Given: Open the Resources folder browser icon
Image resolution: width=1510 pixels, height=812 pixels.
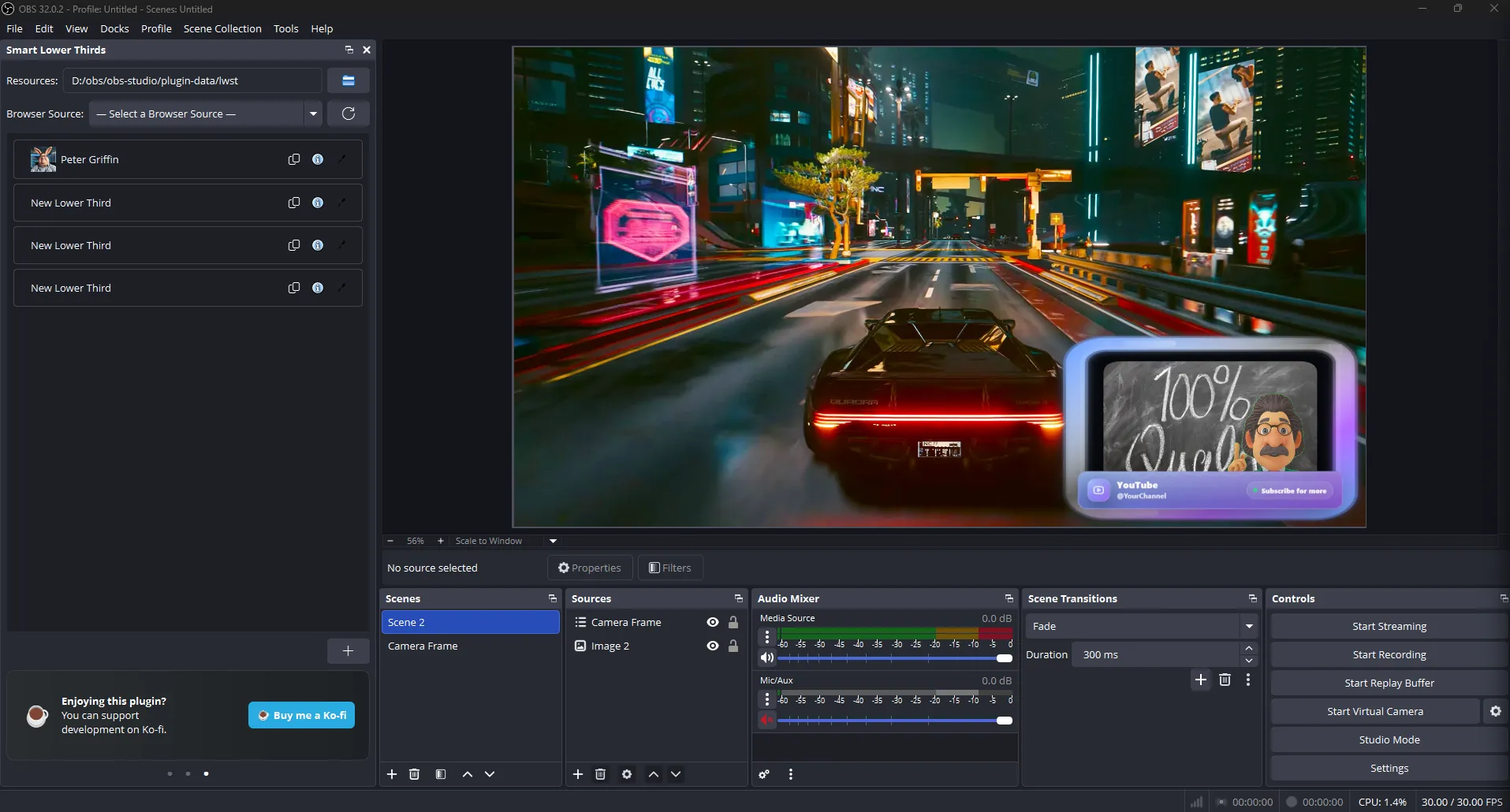Looking at the screenshot, I should click(x=348, y=80).
